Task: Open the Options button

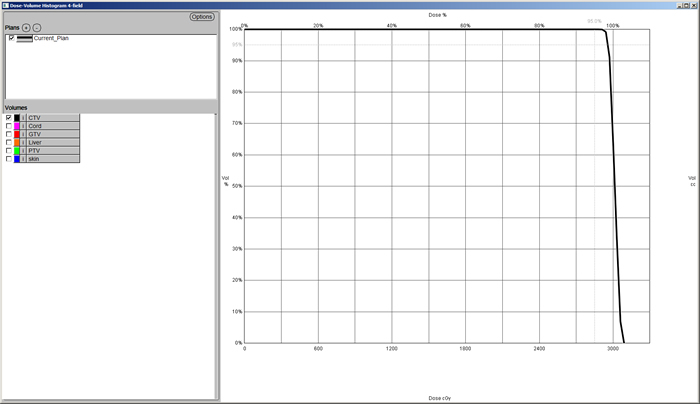Action: click(x=201, y=17)
